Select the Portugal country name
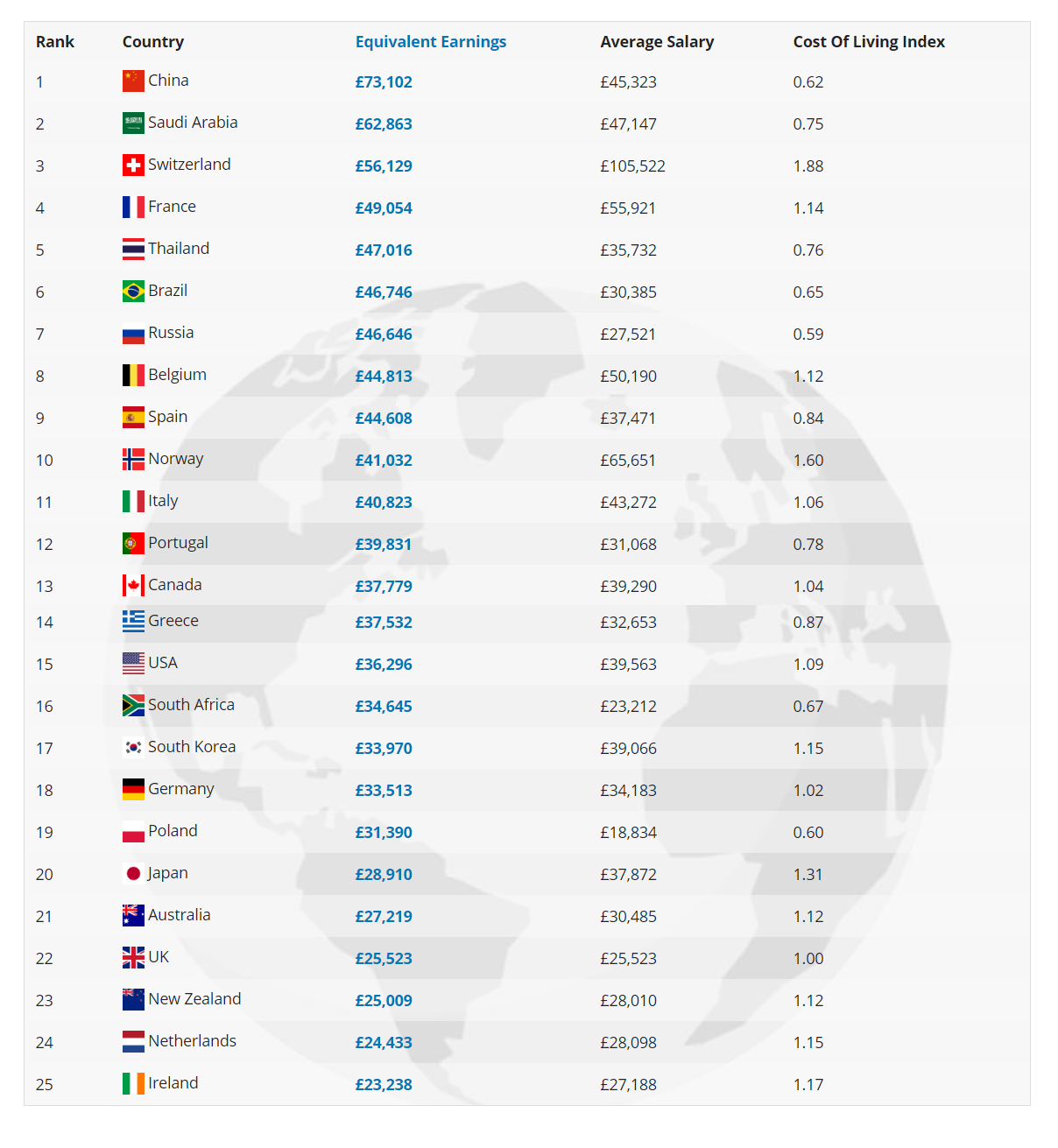1058x1148 pixels. 178,543
